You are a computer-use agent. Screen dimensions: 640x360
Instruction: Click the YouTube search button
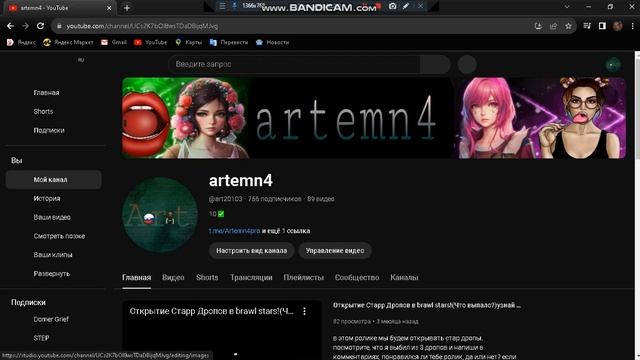tap(435, 64)
